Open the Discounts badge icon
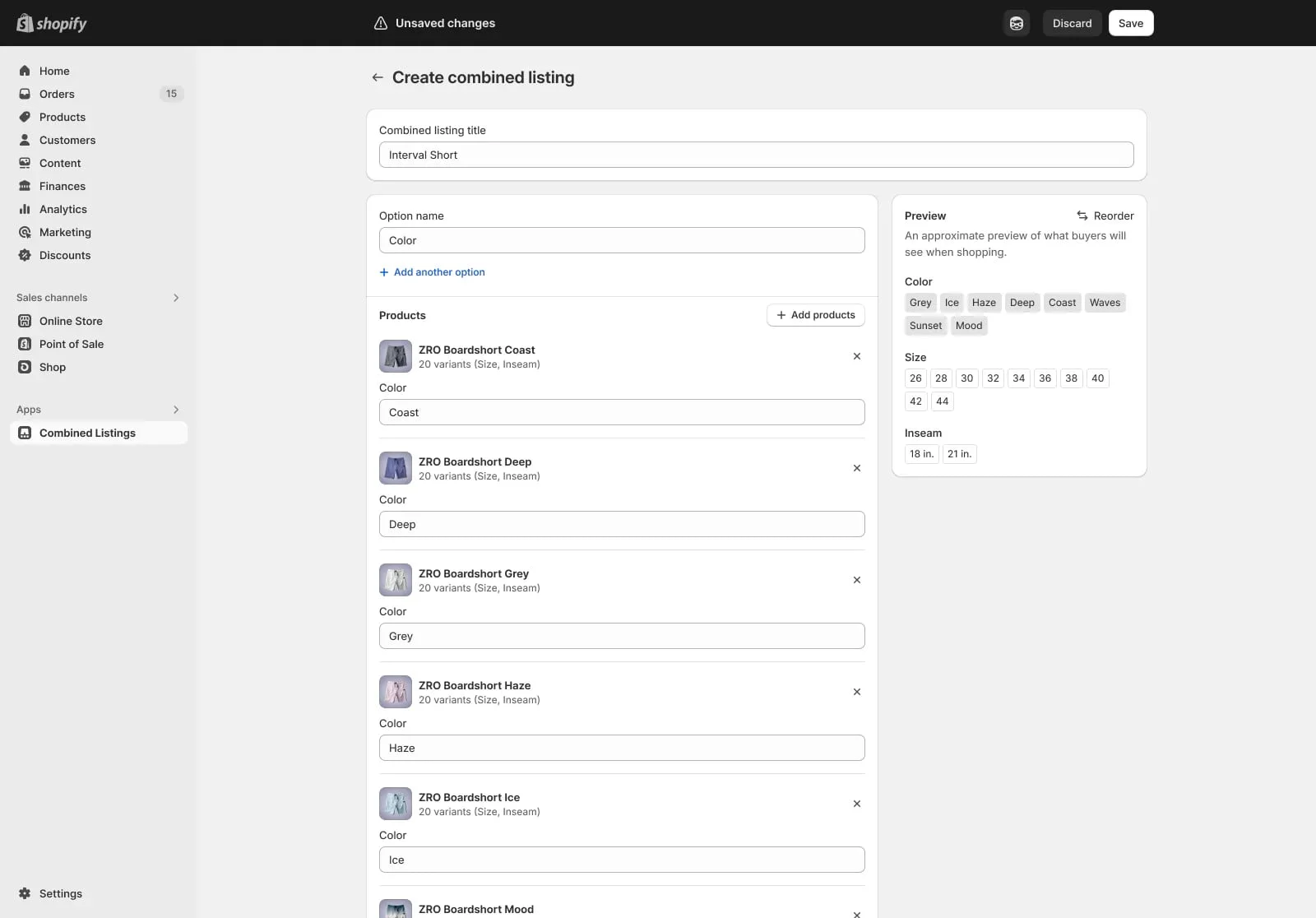1316x918 pixels. point(25,255)
